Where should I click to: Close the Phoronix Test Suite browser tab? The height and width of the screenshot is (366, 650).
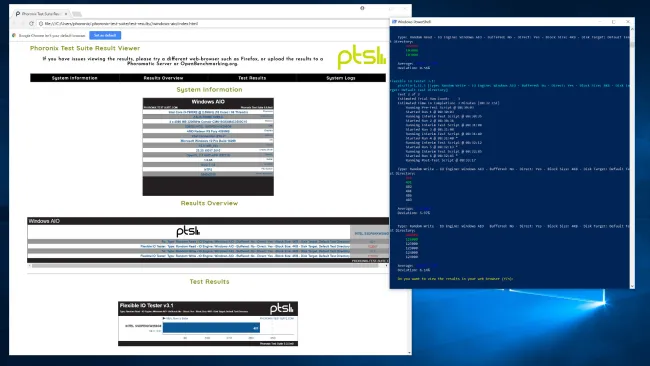(x=66, y=14)
